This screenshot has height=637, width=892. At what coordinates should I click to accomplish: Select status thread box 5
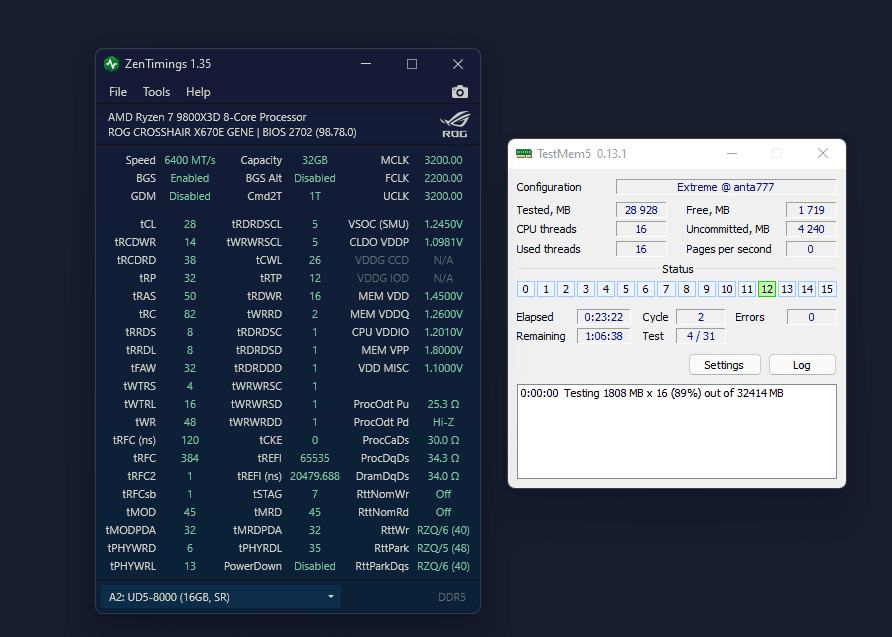[626, 289]
